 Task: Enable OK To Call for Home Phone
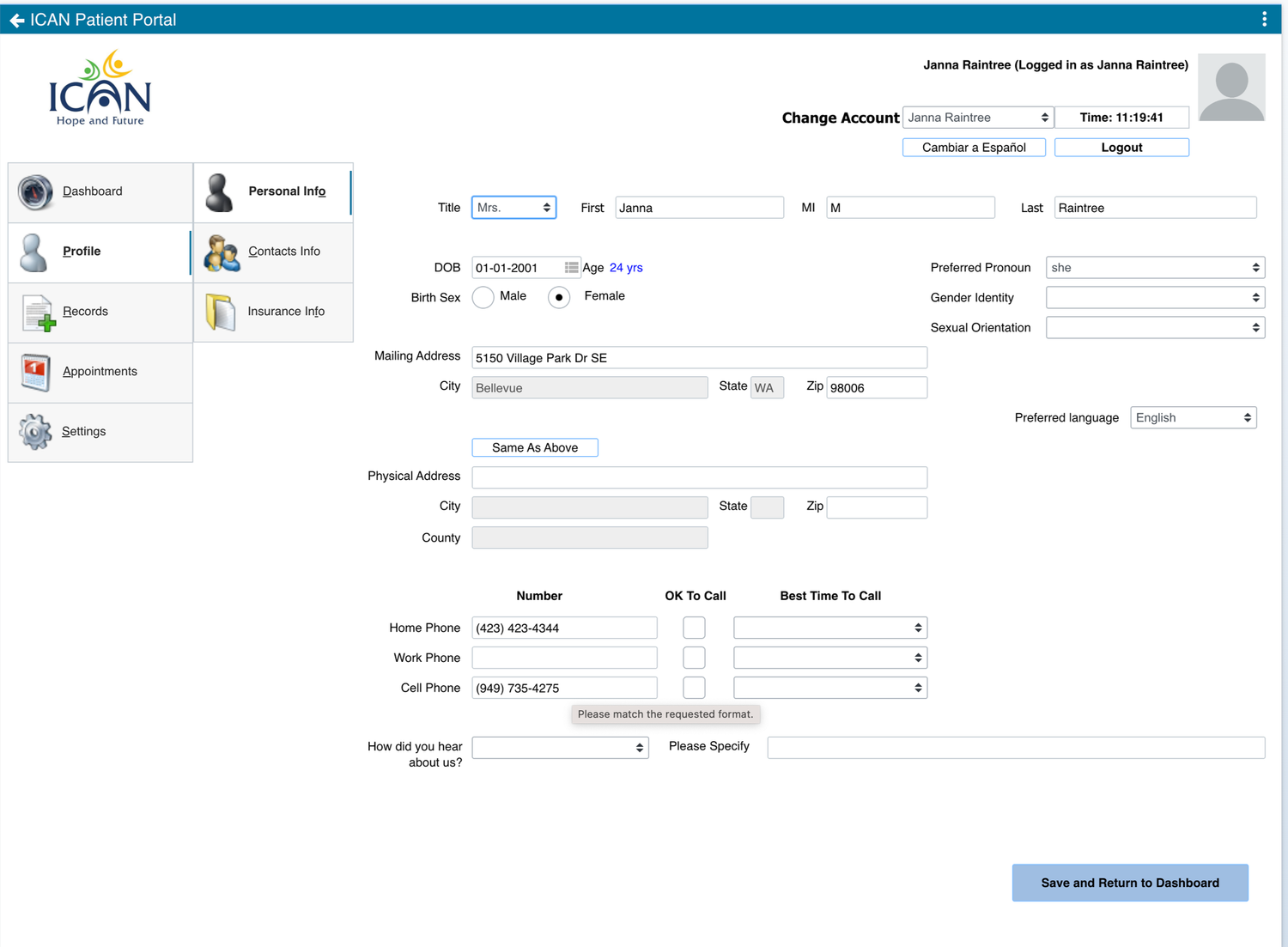coord(694,627)
